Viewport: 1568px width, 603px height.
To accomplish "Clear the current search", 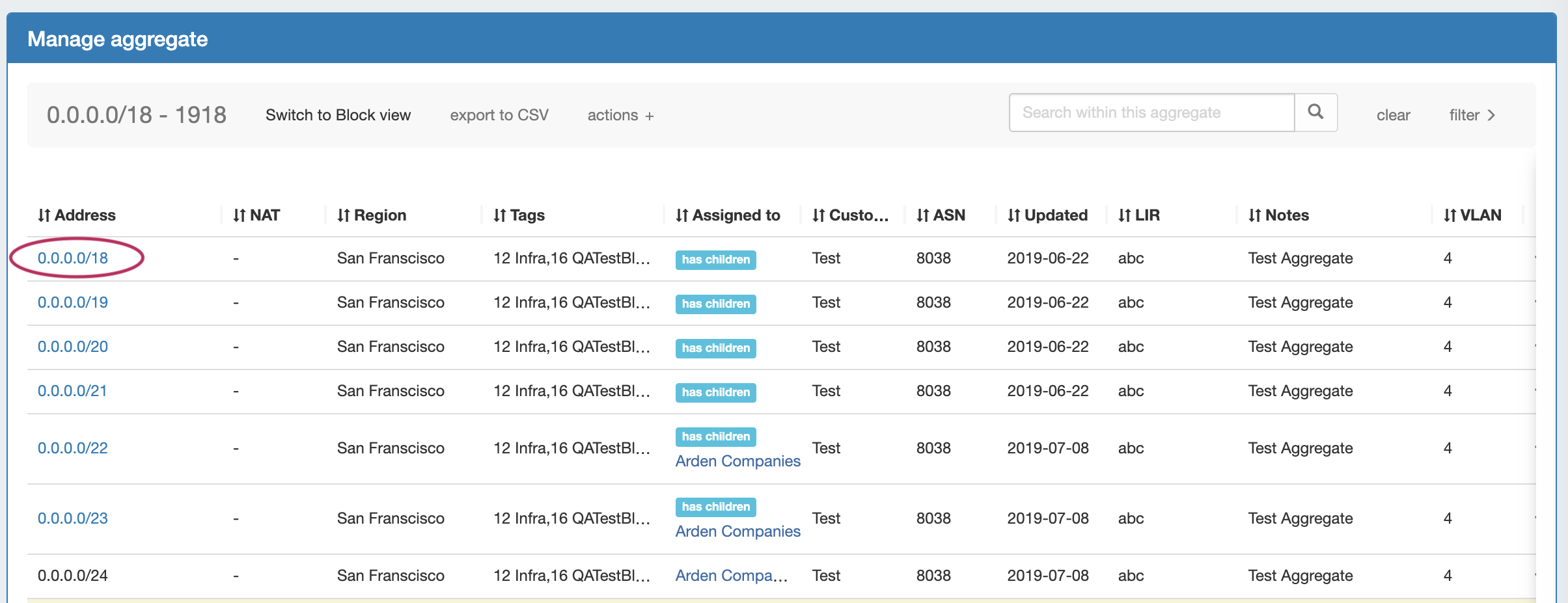I will [1393, 115].
